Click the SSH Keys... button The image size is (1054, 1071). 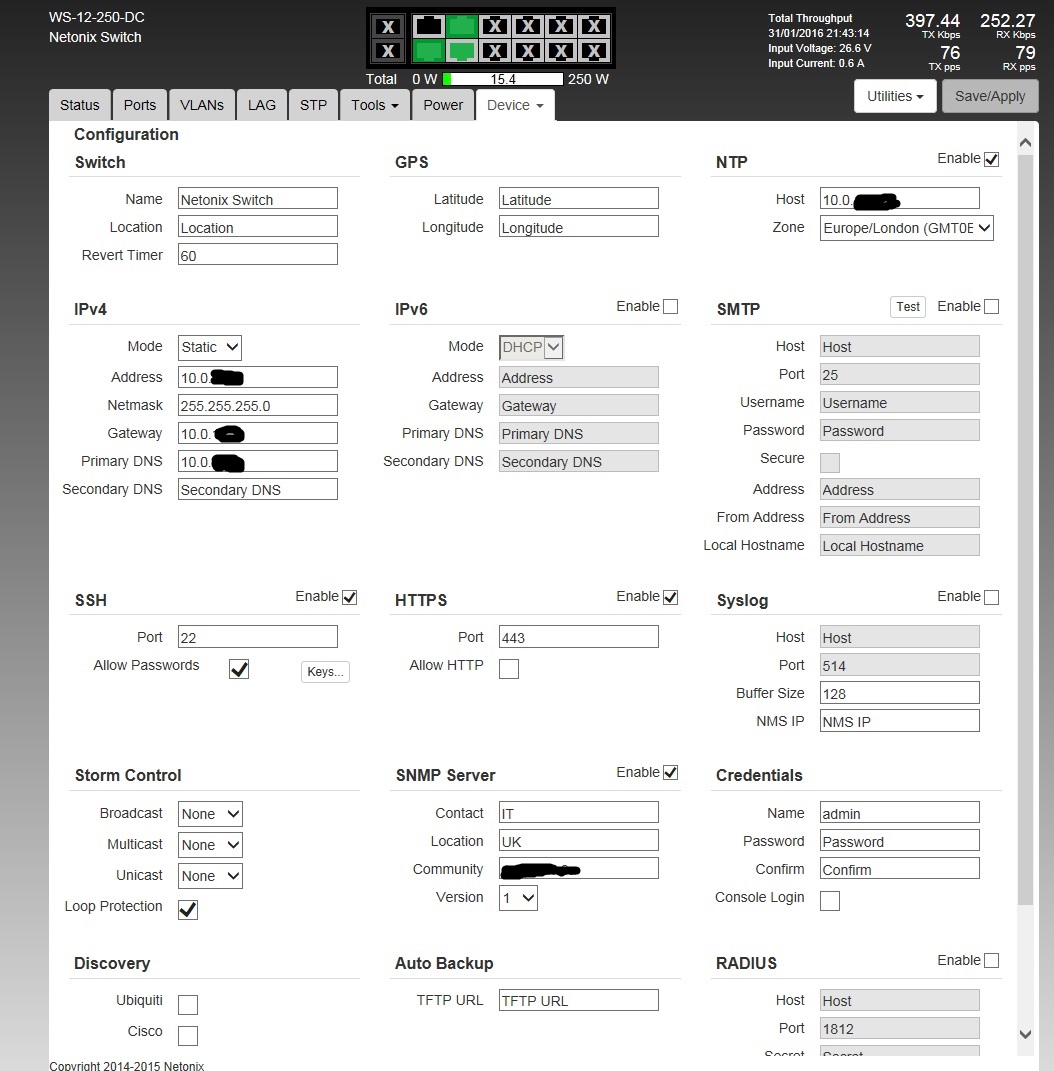(x=325, y=672)
